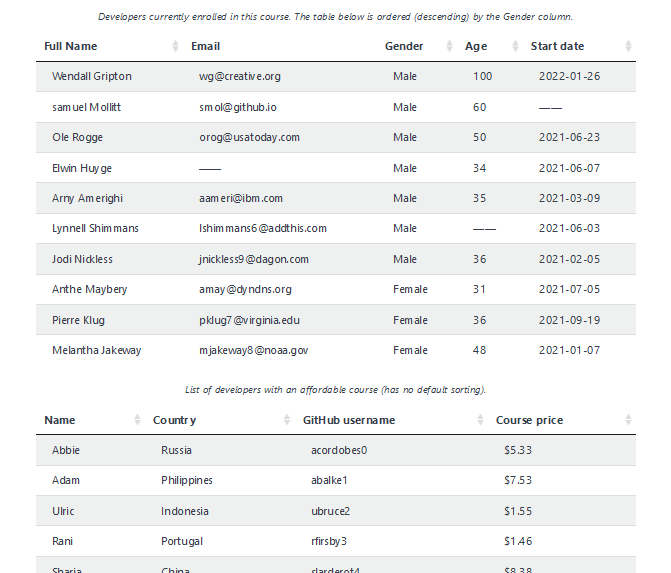Click the GitHub username header label
Screen dimensions: 671x573
click(349, 421)
